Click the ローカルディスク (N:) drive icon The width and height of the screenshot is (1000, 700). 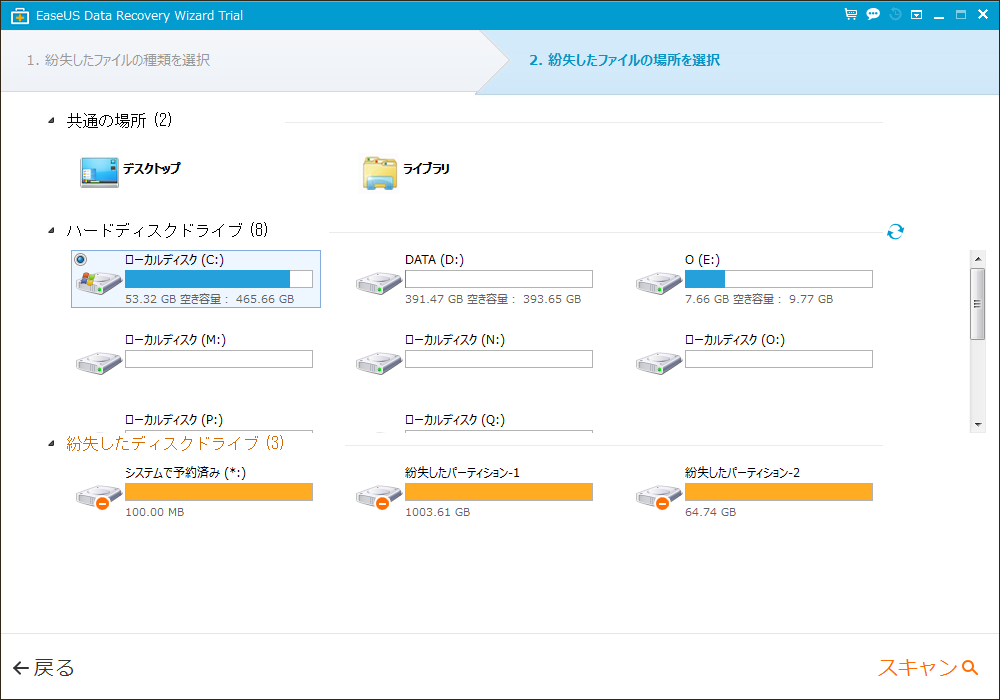click(x=379, y=363)
